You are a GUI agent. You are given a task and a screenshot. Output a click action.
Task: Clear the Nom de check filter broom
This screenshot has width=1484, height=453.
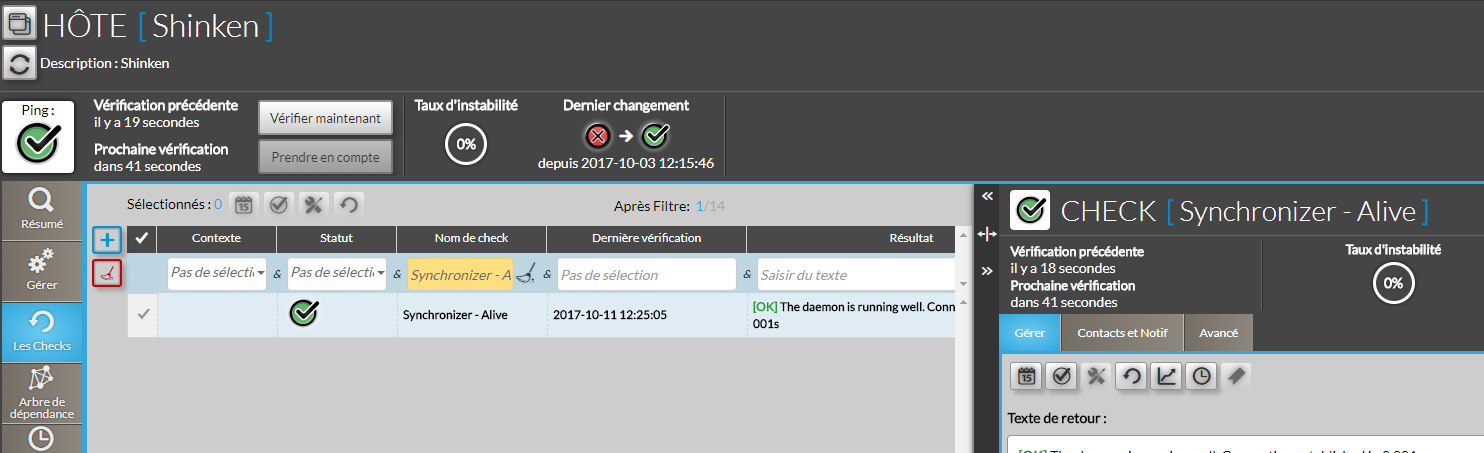point(526,274)
